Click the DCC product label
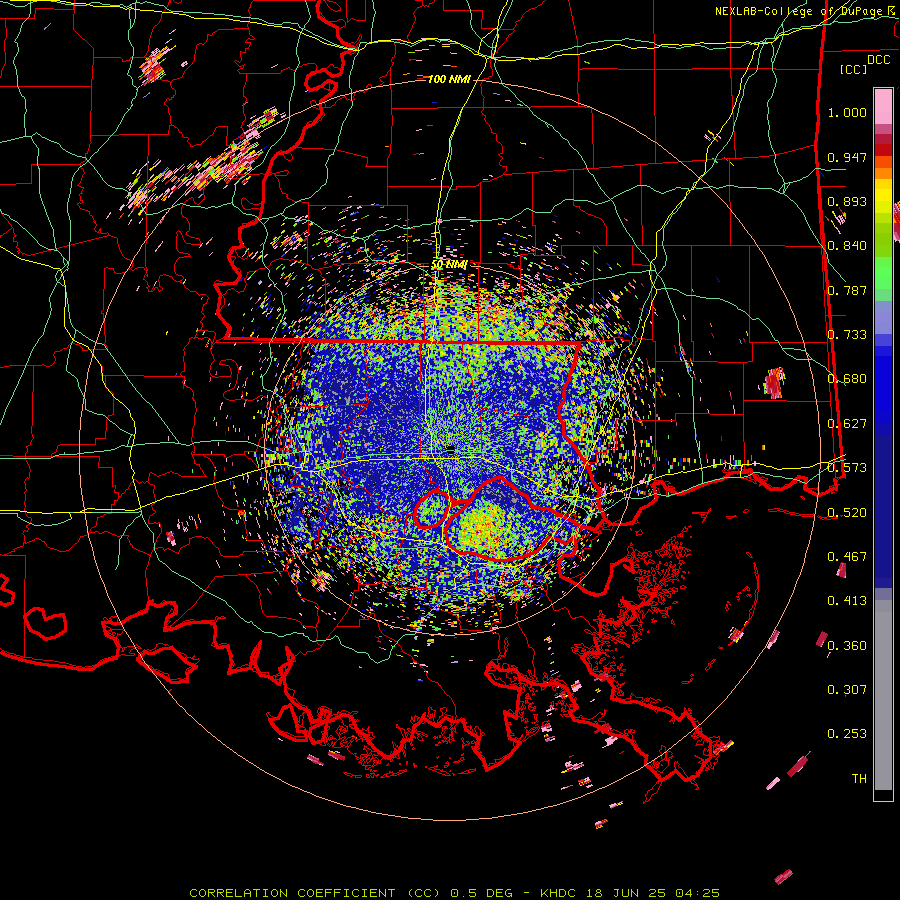This screenshot has height=900, width=900. (879, 60)
